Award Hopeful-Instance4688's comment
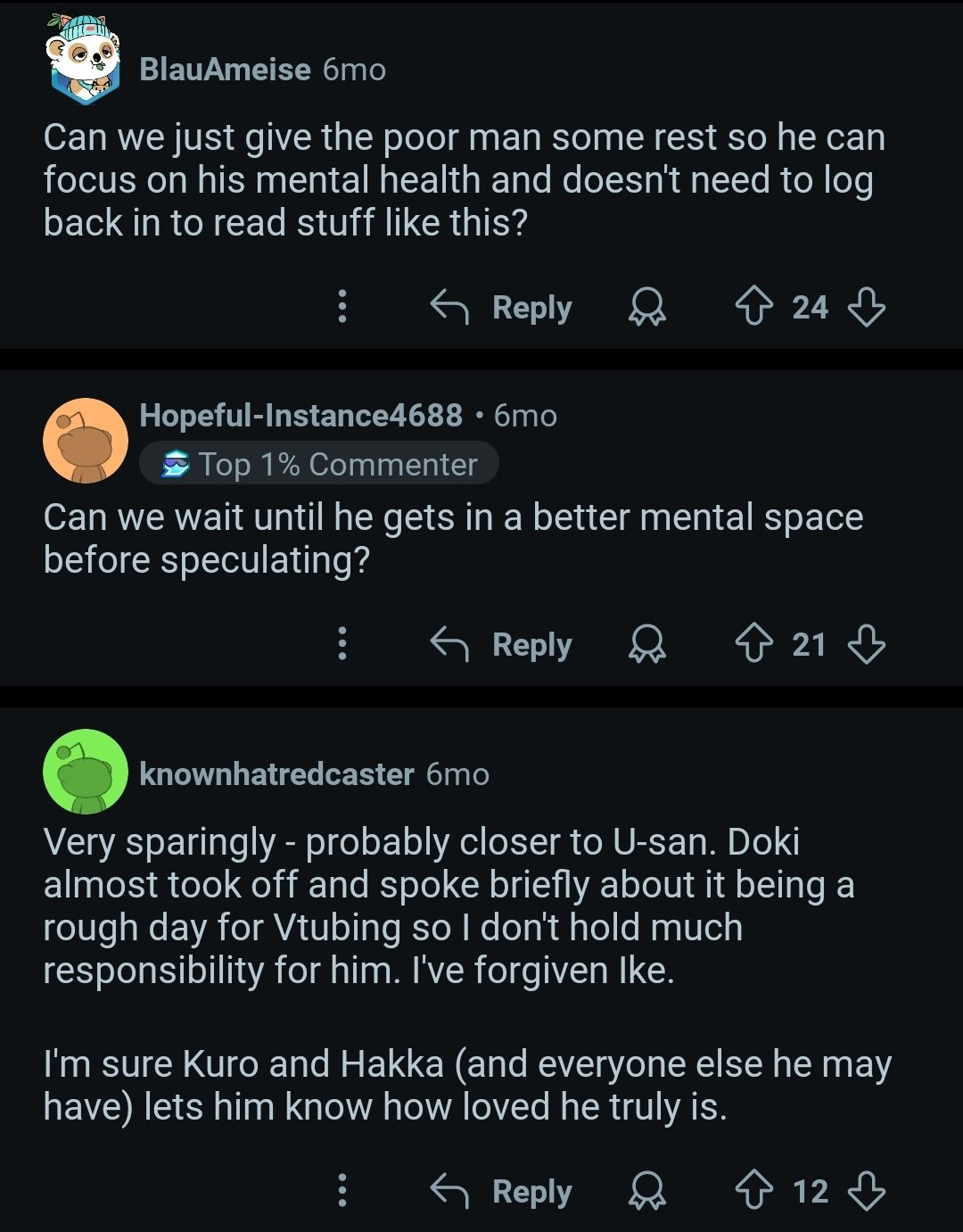 pos(647,644)
